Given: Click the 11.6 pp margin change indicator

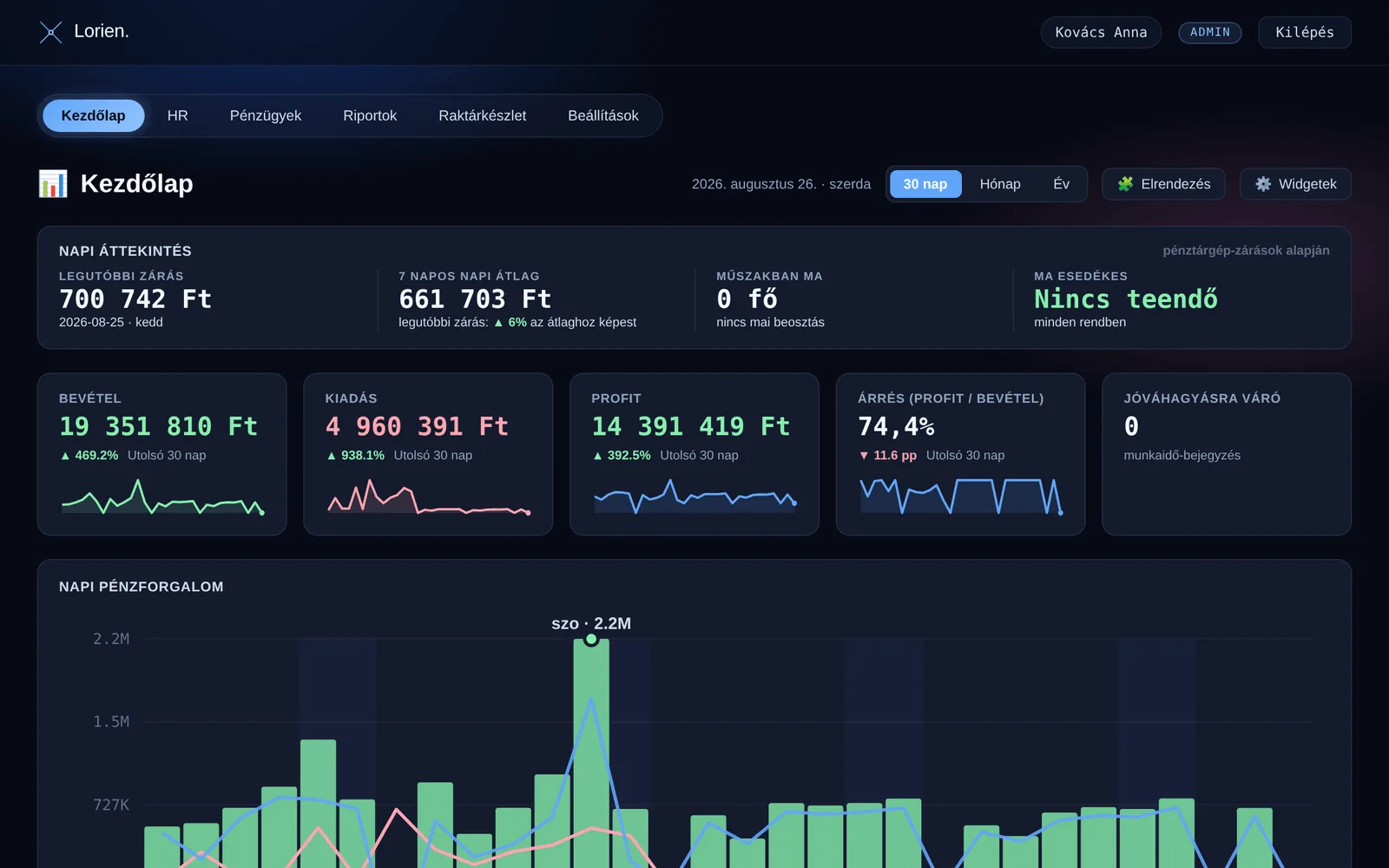Looking at the screenshot, I should 887,455.
